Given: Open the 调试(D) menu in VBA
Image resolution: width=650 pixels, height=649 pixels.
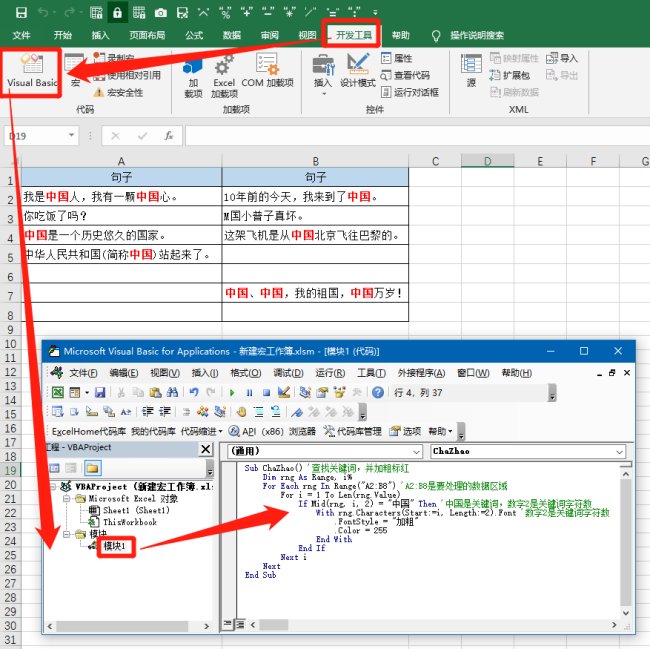Looking at the screenshot, I should pyautogui.click(x=288, y=373).
